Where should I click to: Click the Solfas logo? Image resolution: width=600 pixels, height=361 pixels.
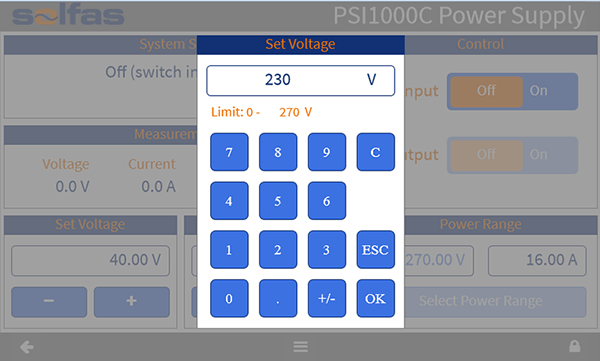tap(68, 15)
